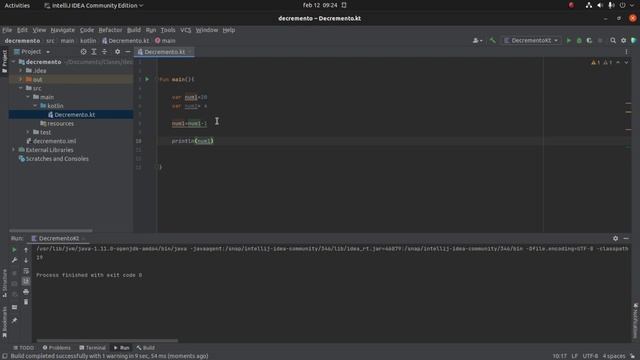This screenshot has height=360, width=640.
Task: Expand the .idea folder
Action: [x=21, y=71]
